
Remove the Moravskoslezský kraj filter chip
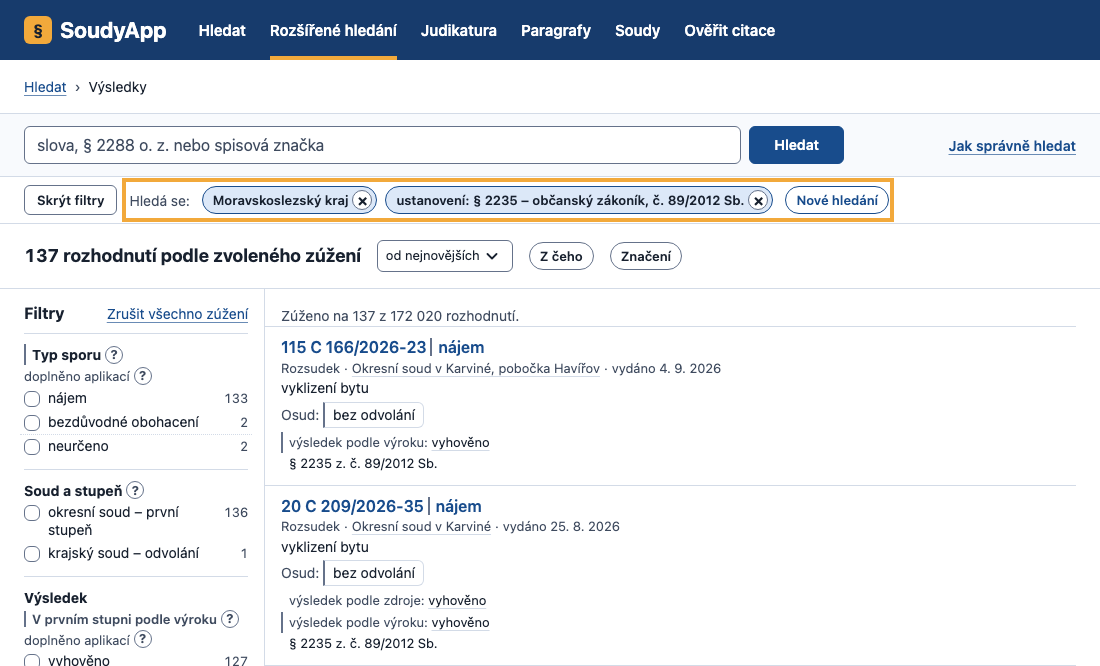click(362, 201)
